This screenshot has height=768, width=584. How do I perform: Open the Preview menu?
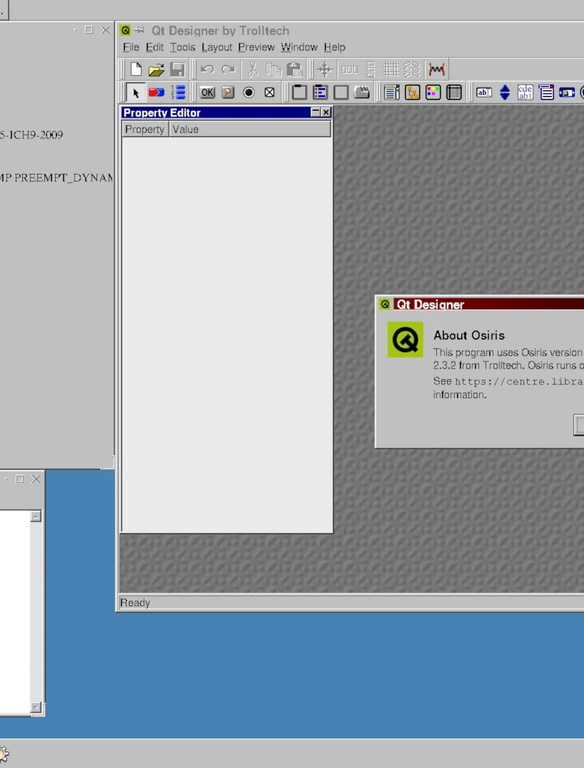[256, 48]
